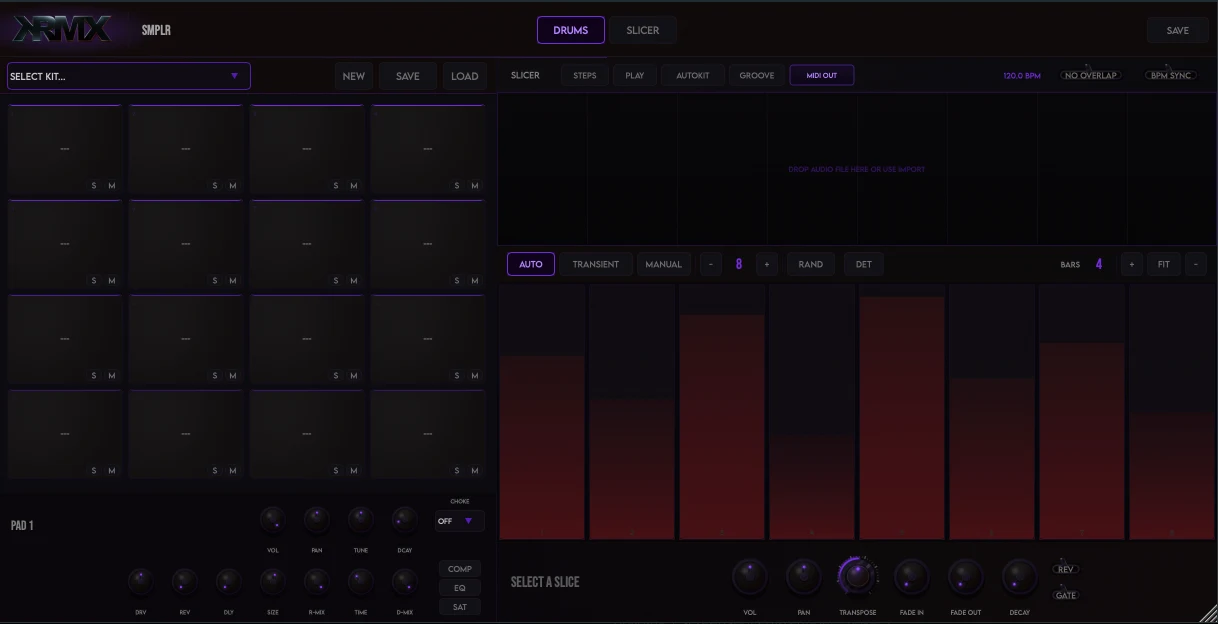Viewport: 1218px width, 624px height.
Task: Click the PAD 1 PAN knob
Action: coord(317,519)
